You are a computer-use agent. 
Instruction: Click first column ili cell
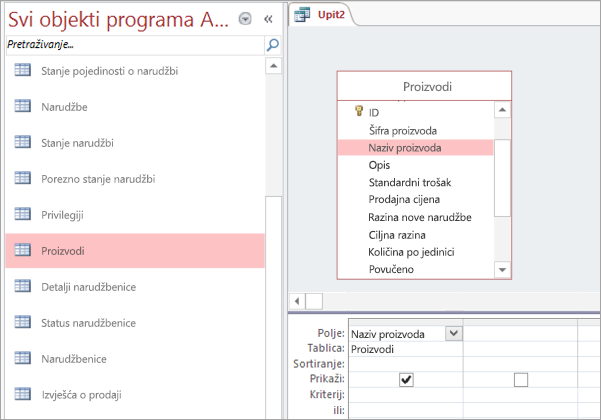click(406, 410)
